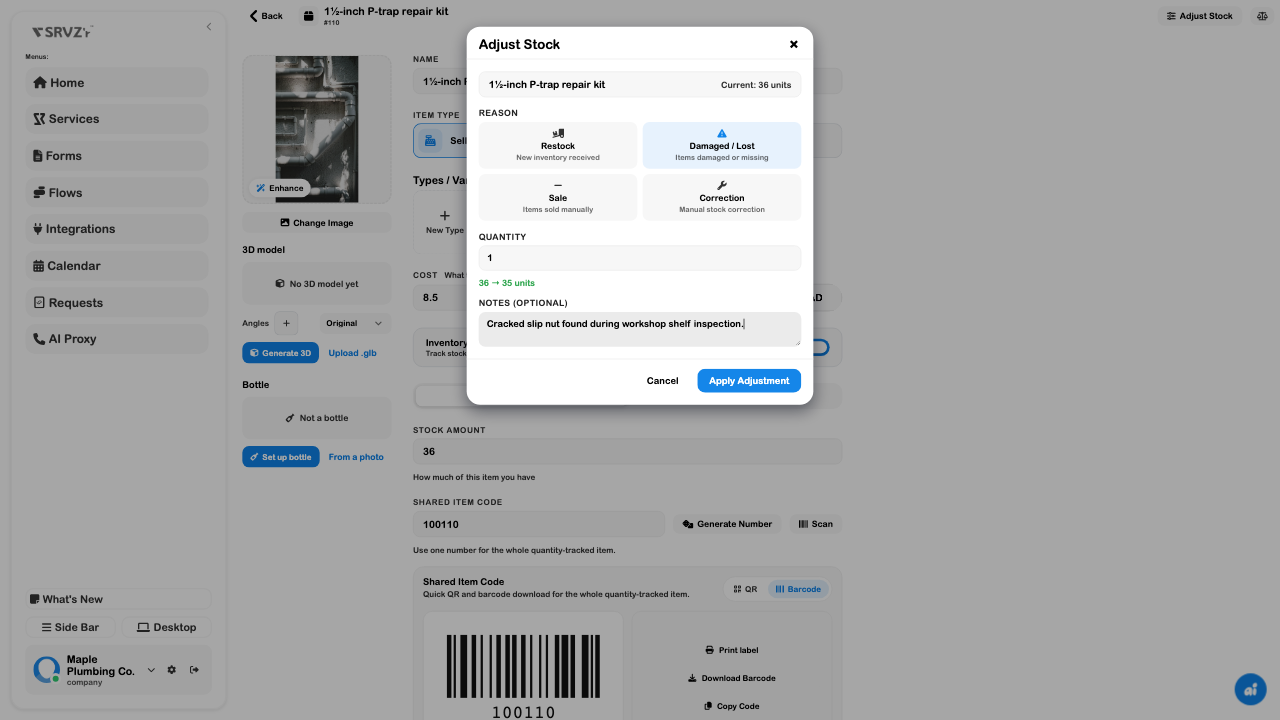Screen dimensions: 1280x720
Task: Open the Forms menu item
Action: (x=117, y=156)
